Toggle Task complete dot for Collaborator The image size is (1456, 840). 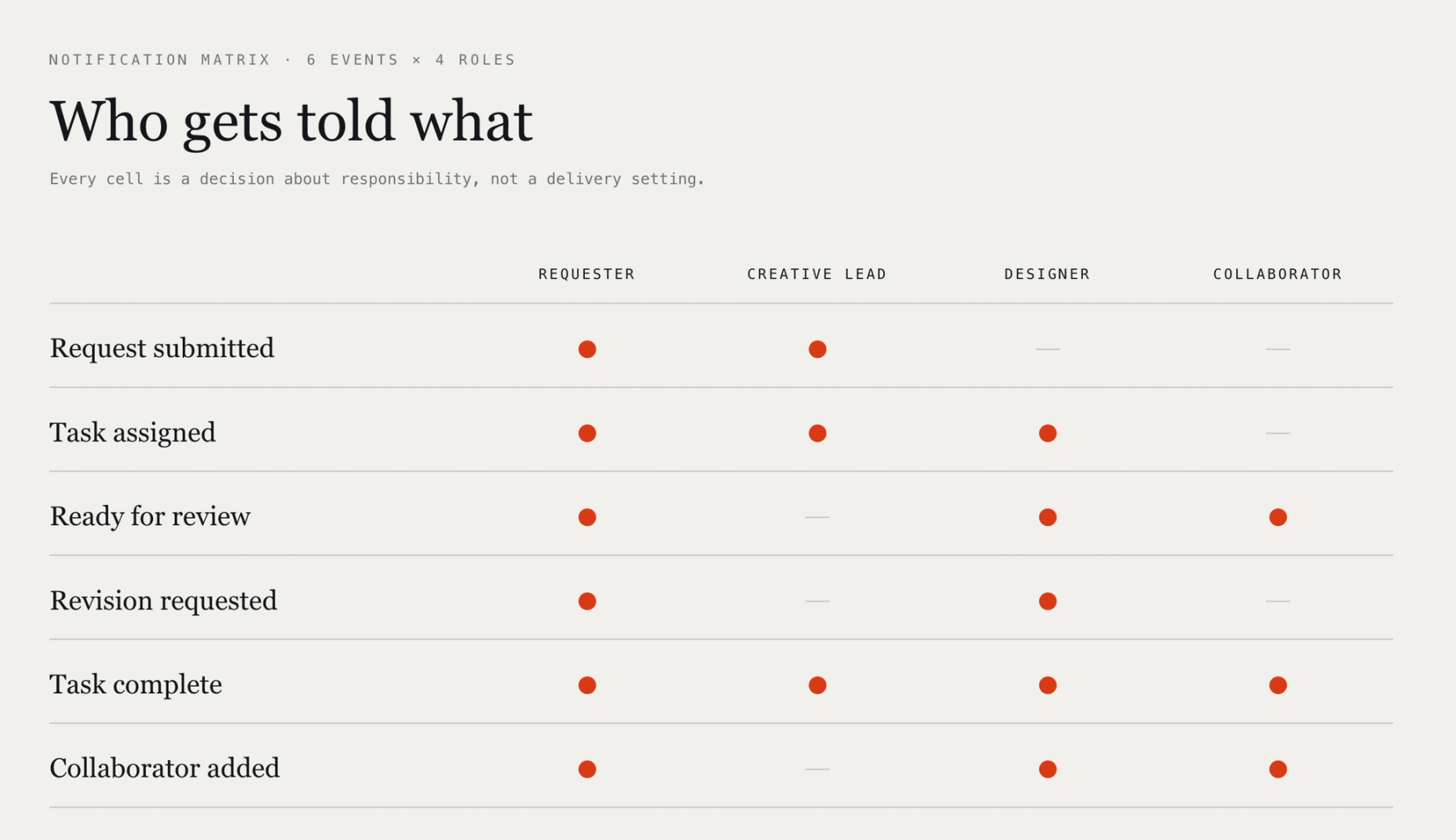1277,685
